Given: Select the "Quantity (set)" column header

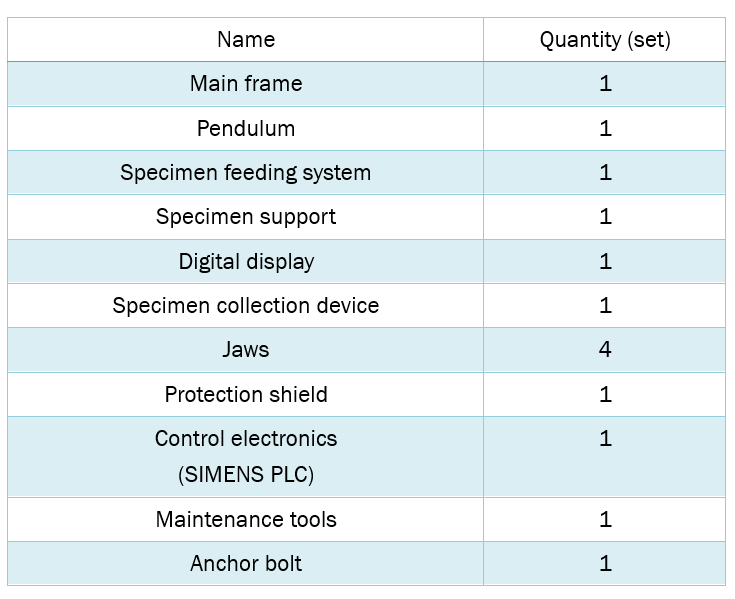Looking at the screenshot, I should tap(605, 40).
